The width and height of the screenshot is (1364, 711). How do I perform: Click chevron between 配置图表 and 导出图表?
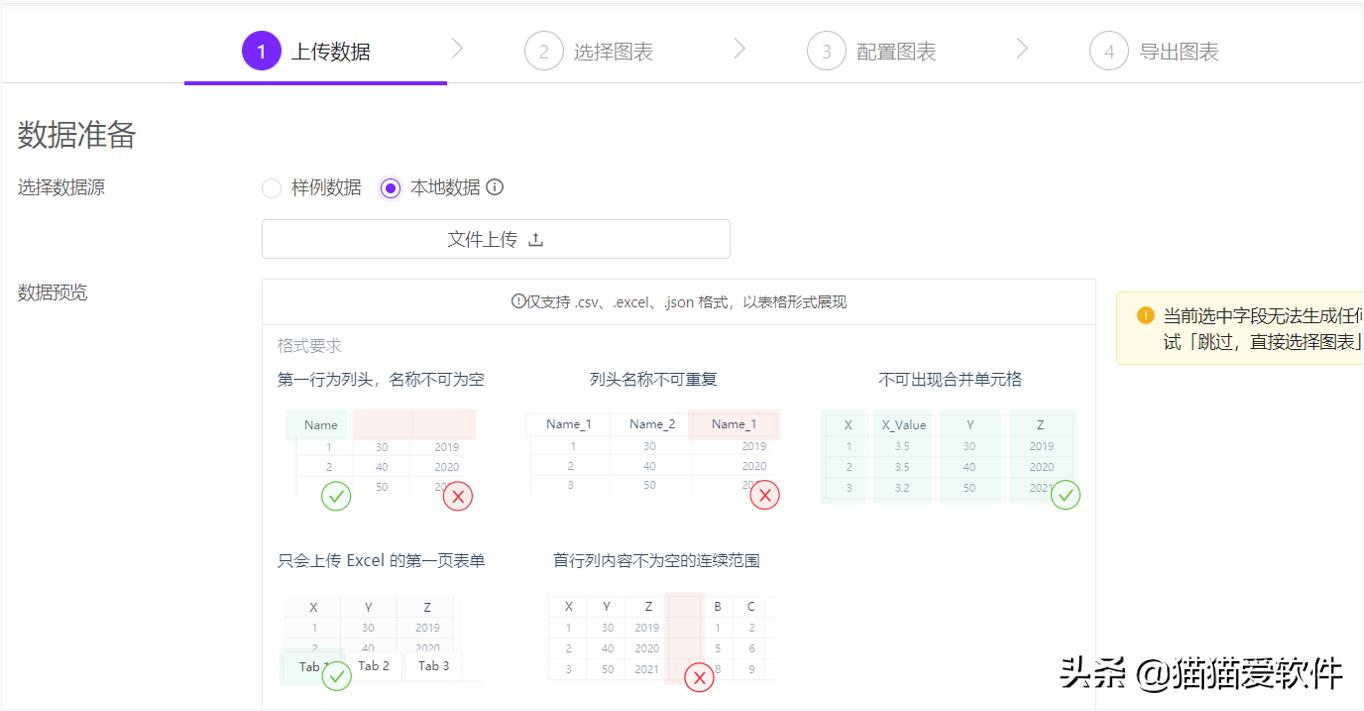click(x=1022, y=48)
